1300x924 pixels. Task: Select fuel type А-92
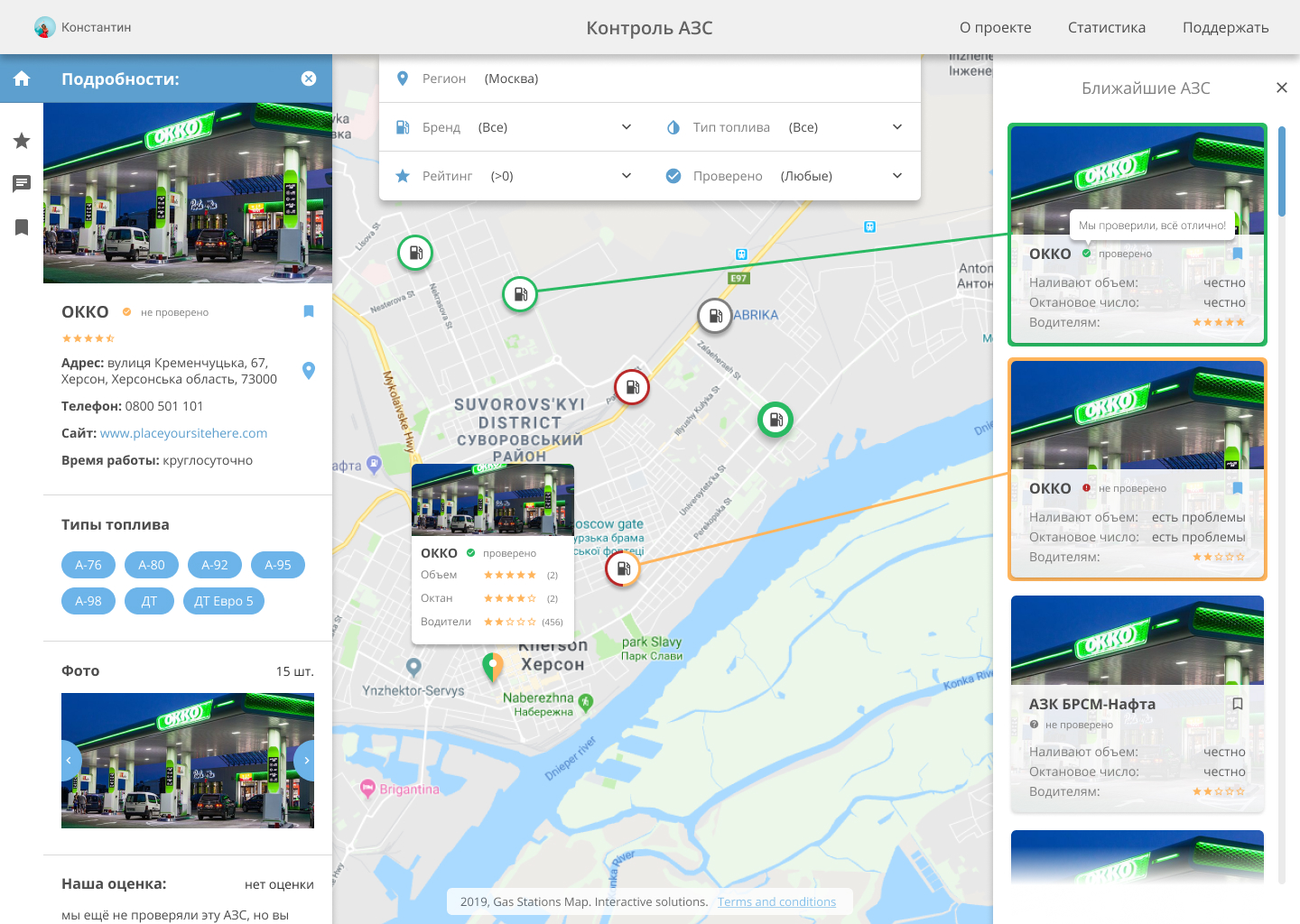point(215,565)
